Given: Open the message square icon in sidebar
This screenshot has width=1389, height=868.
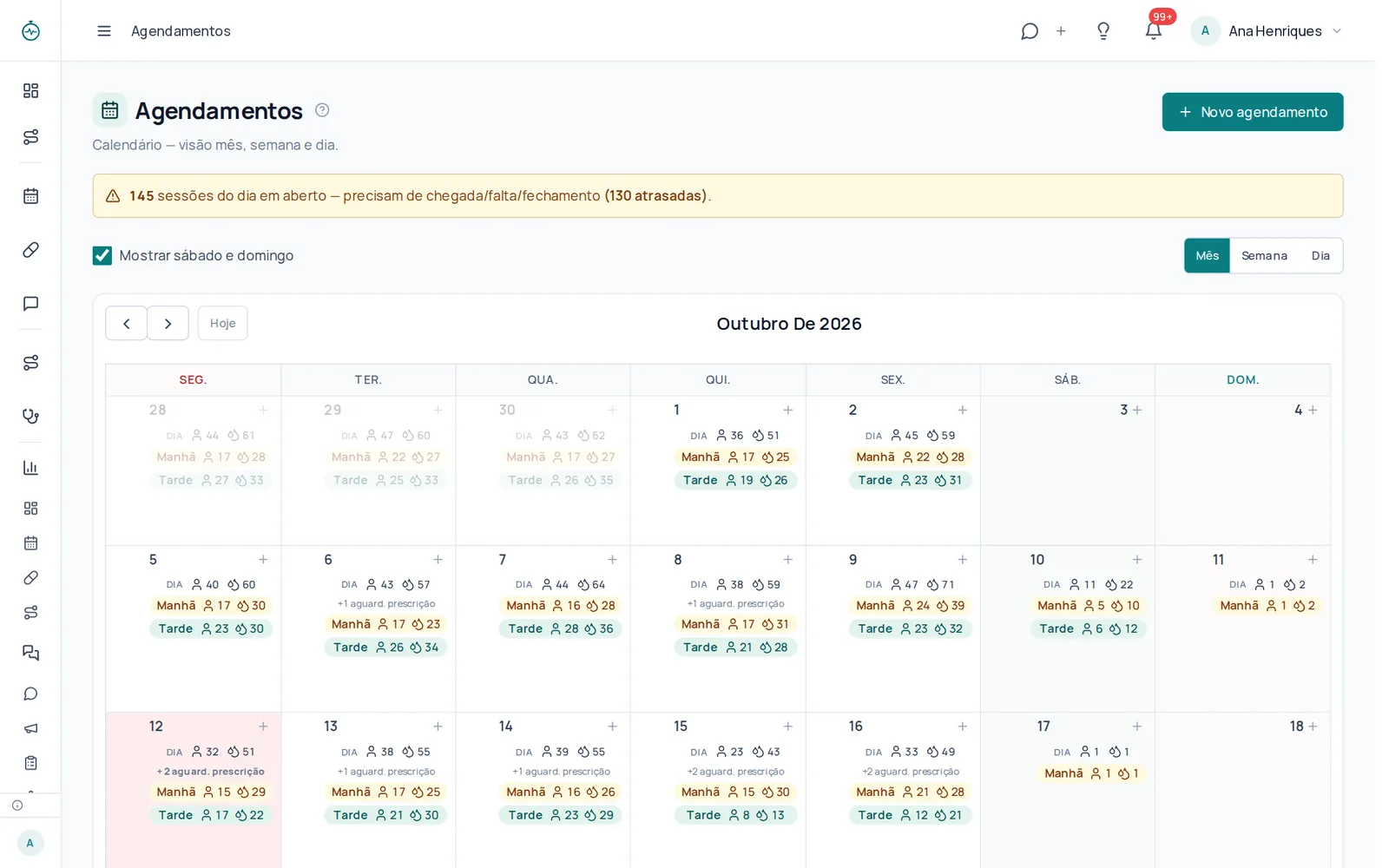Looking at the screenshot, I should tap(30, 304).
